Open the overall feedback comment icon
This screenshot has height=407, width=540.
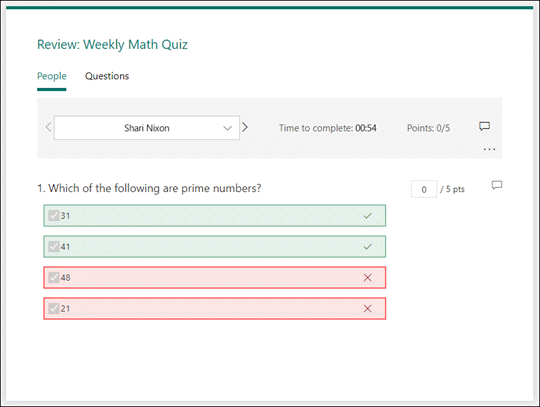(484, 126)
